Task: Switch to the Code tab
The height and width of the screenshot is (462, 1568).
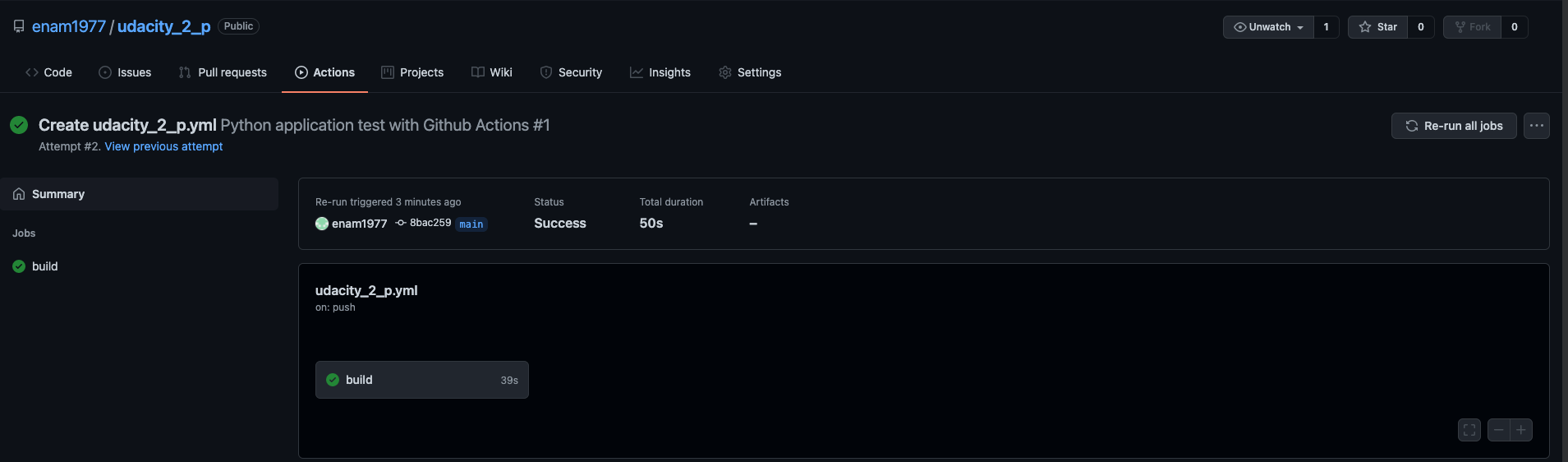Action: coord(48,72)
